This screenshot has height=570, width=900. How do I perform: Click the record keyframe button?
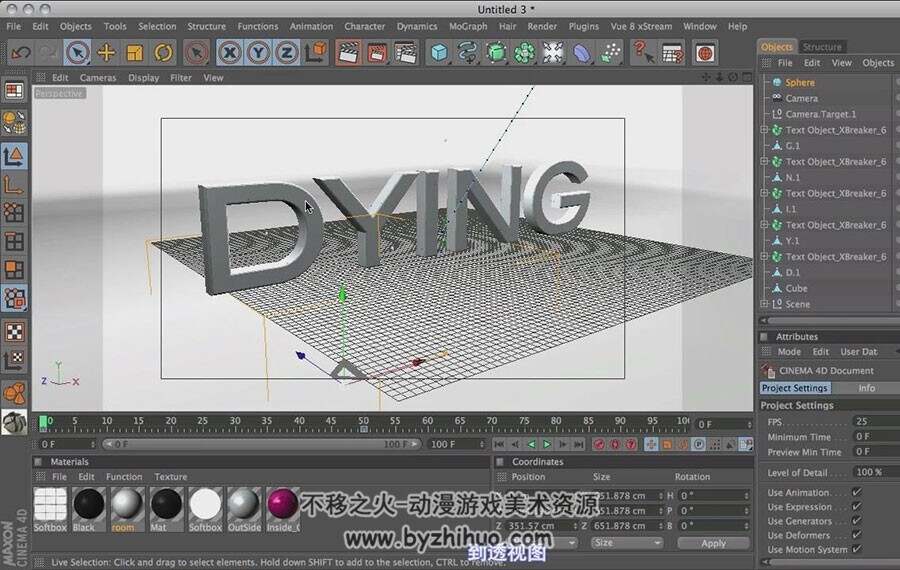tap(599, 444)
